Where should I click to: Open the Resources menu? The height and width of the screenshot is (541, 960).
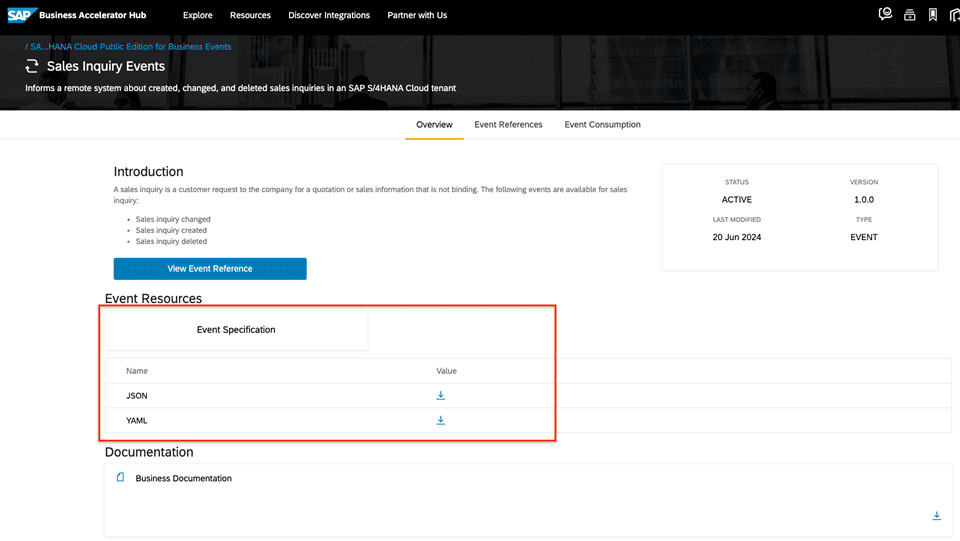(x=250, y=15)
